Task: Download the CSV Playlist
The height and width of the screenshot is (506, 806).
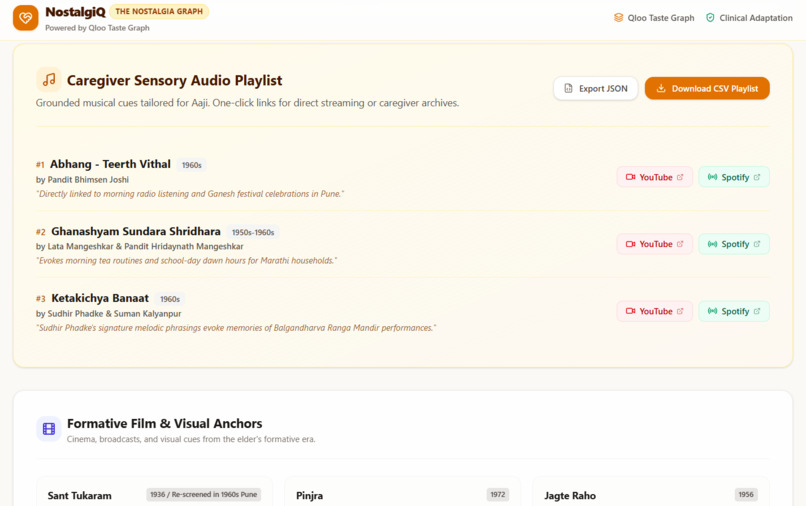Action: coord(707,88)
